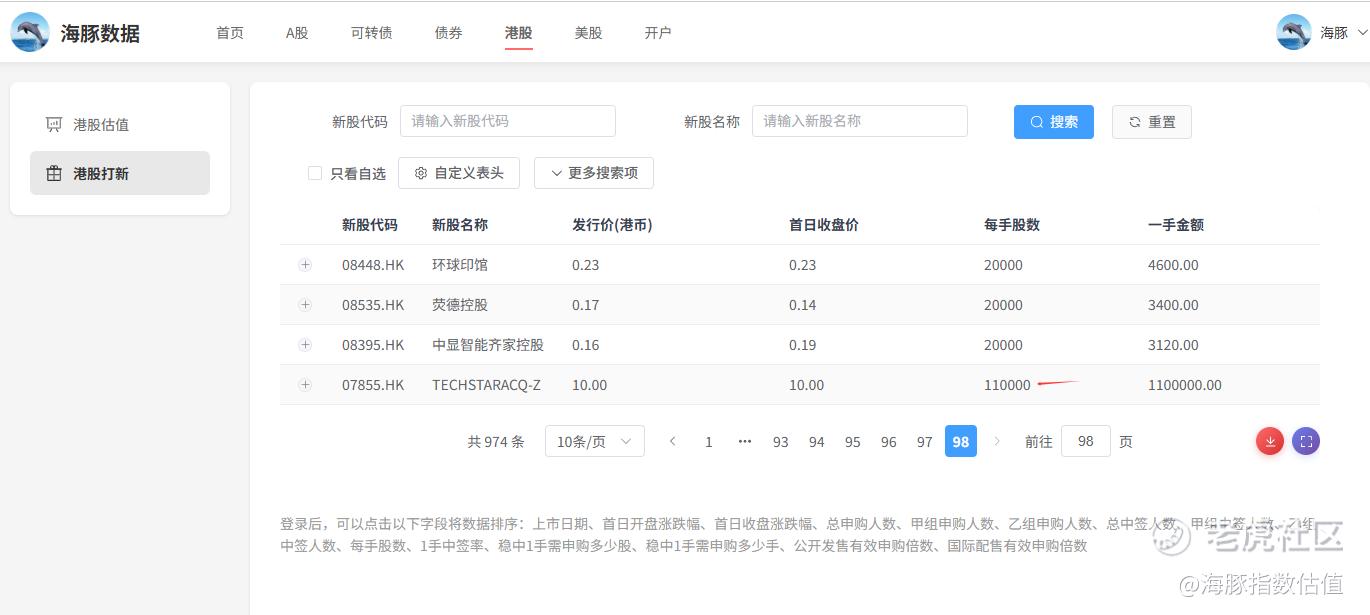Switch to the 美股 tab

click(x=588, y=32)
